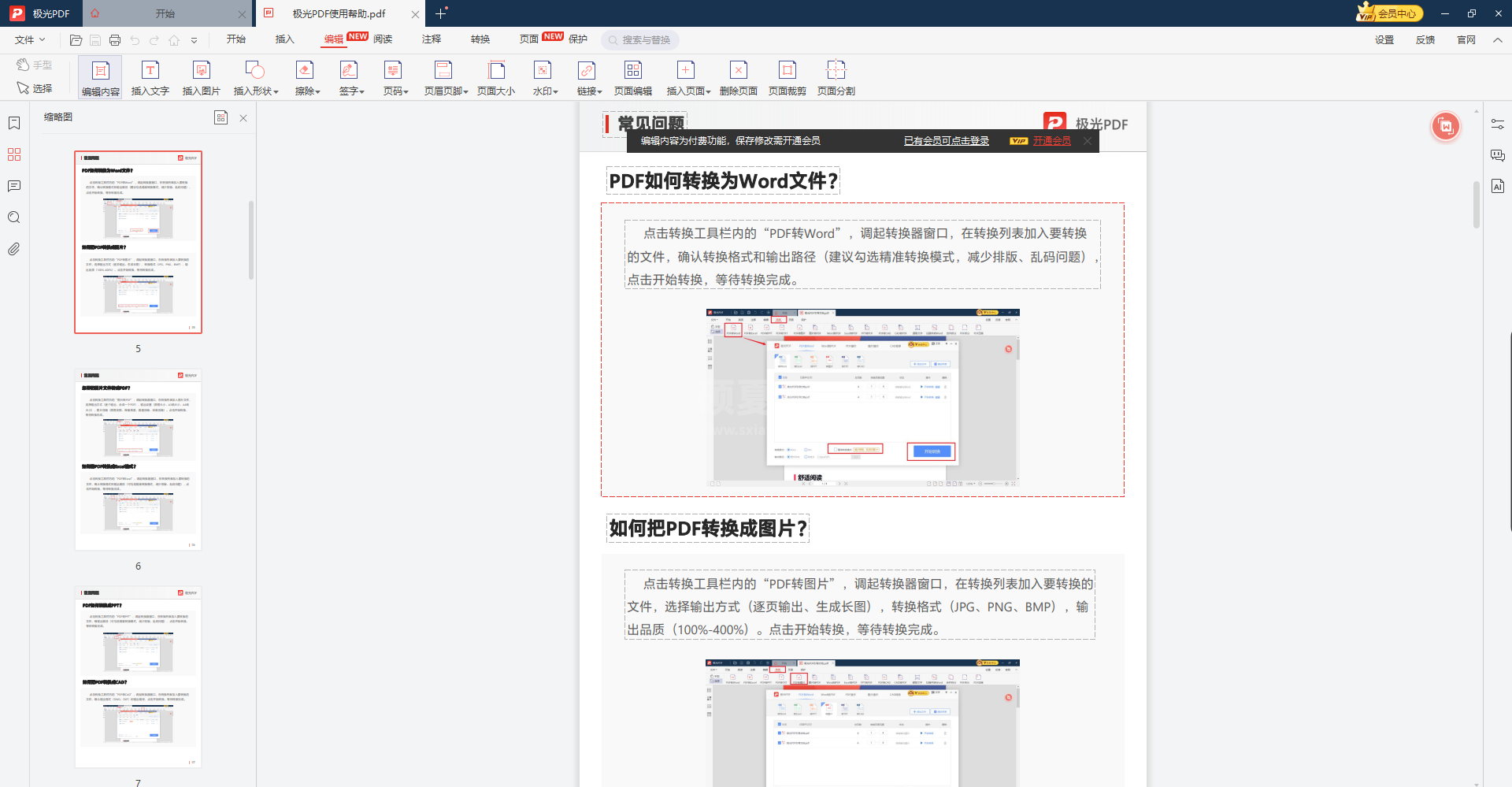1512x787 pixels.
Task: Click the 开通会员 link
Action: coord(1052,141)
